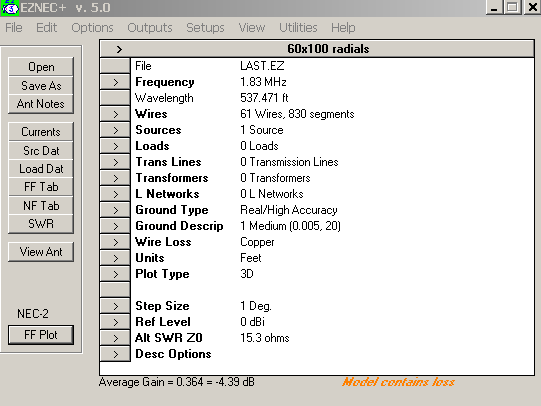Image resolution: width=541 pixels, height=406 pixels.
Task: Click the arrow button for Sources
Action: click(x=115, y=130)
